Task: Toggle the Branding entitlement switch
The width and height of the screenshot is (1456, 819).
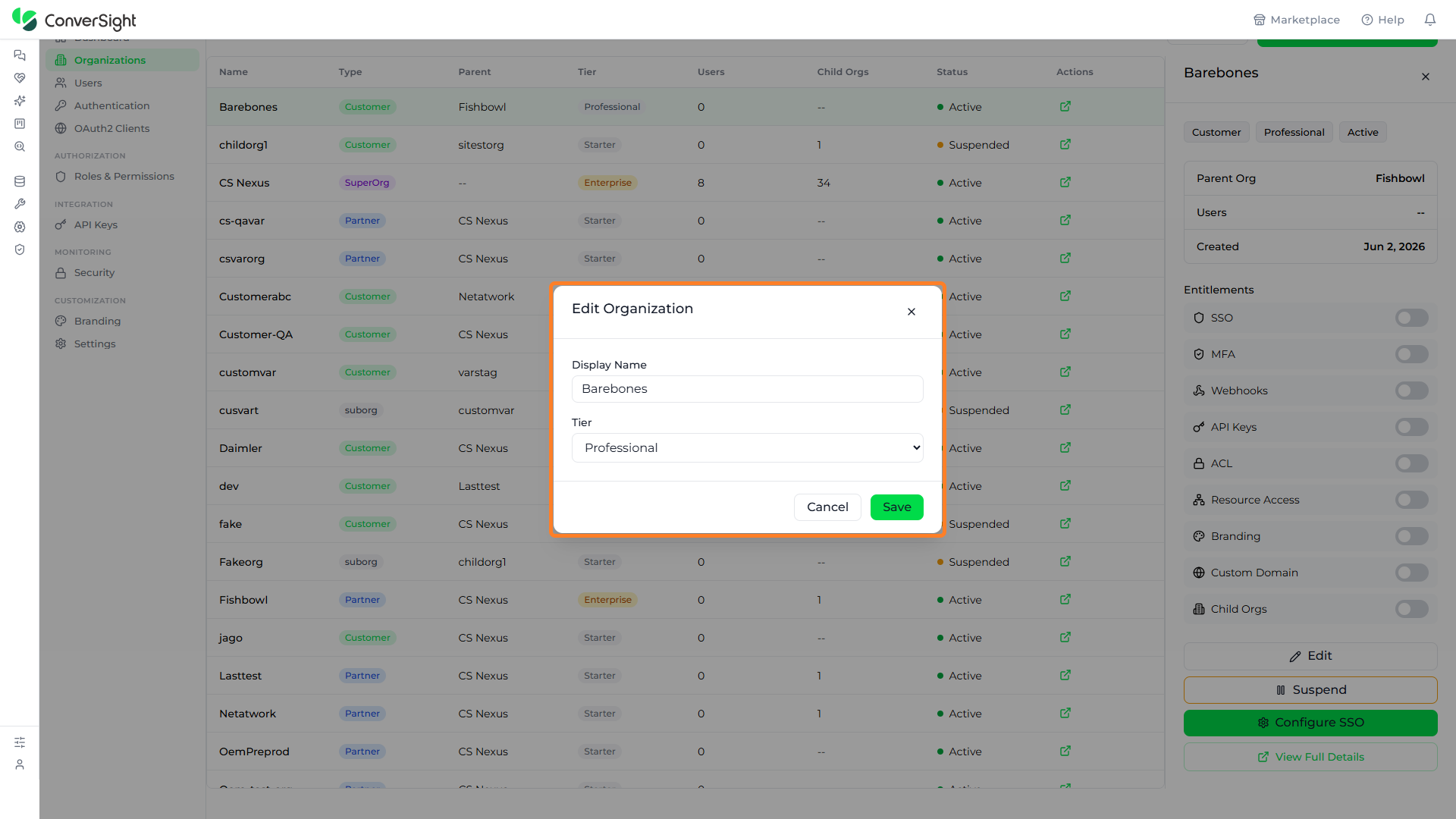Action: point(1411,536)
